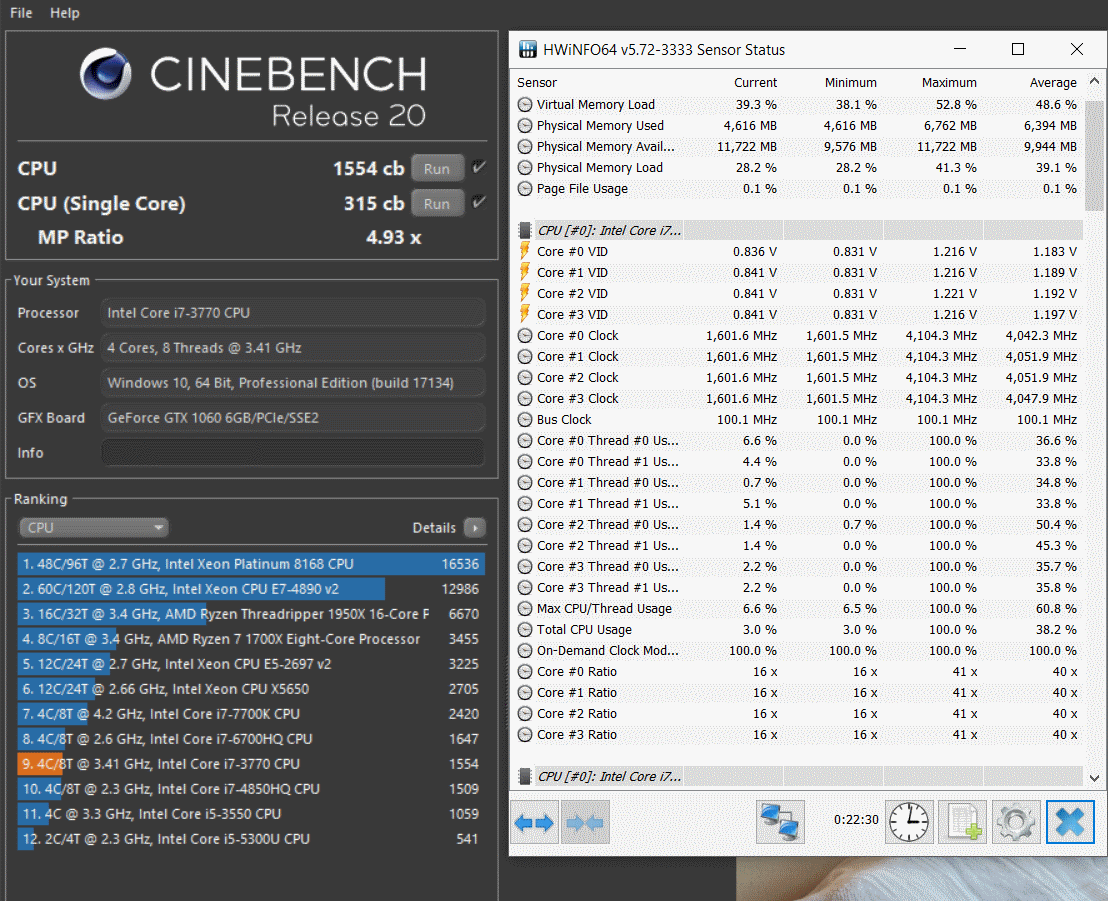
Task: Click the bottom CPU [#0] section chip icon
Action: pyautogui.click(x=525, y=777)
